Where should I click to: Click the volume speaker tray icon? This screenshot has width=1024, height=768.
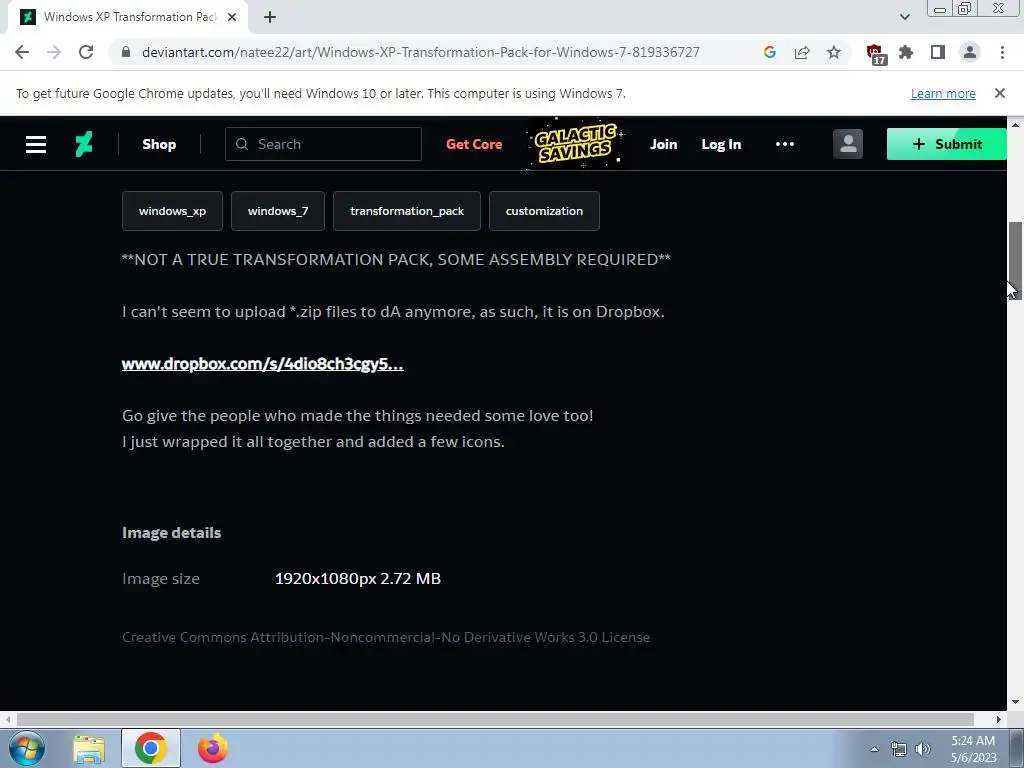coord(923,749)
